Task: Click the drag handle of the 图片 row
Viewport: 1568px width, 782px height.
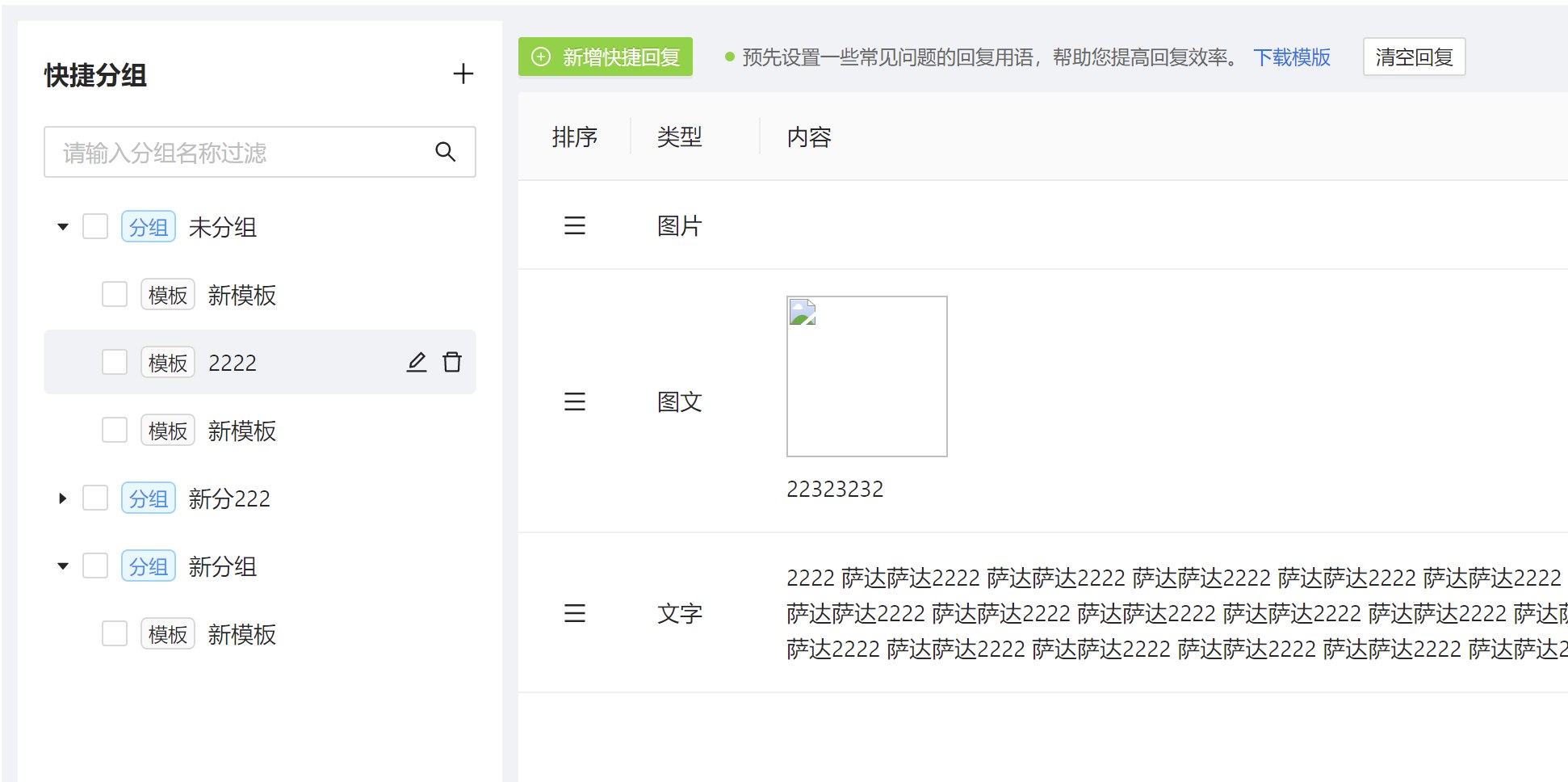Action: pos(574,225)
